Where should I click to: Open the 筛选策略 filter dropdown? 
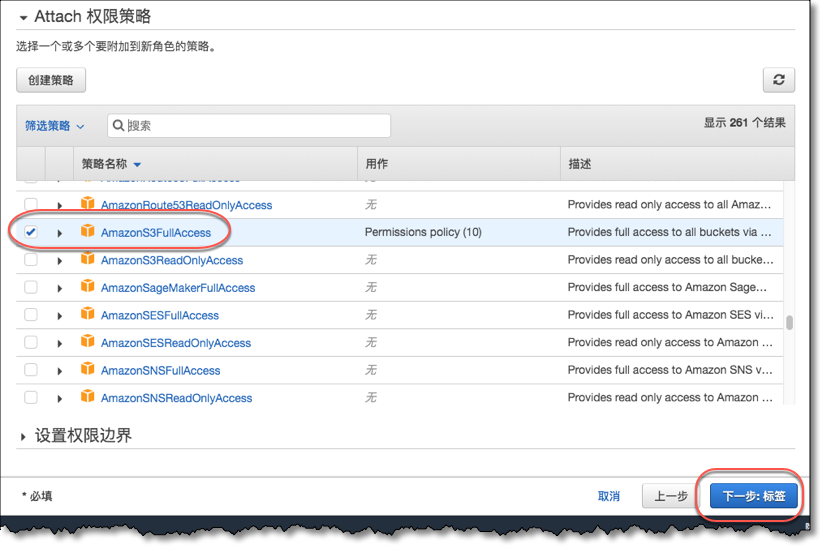(54, 126)
